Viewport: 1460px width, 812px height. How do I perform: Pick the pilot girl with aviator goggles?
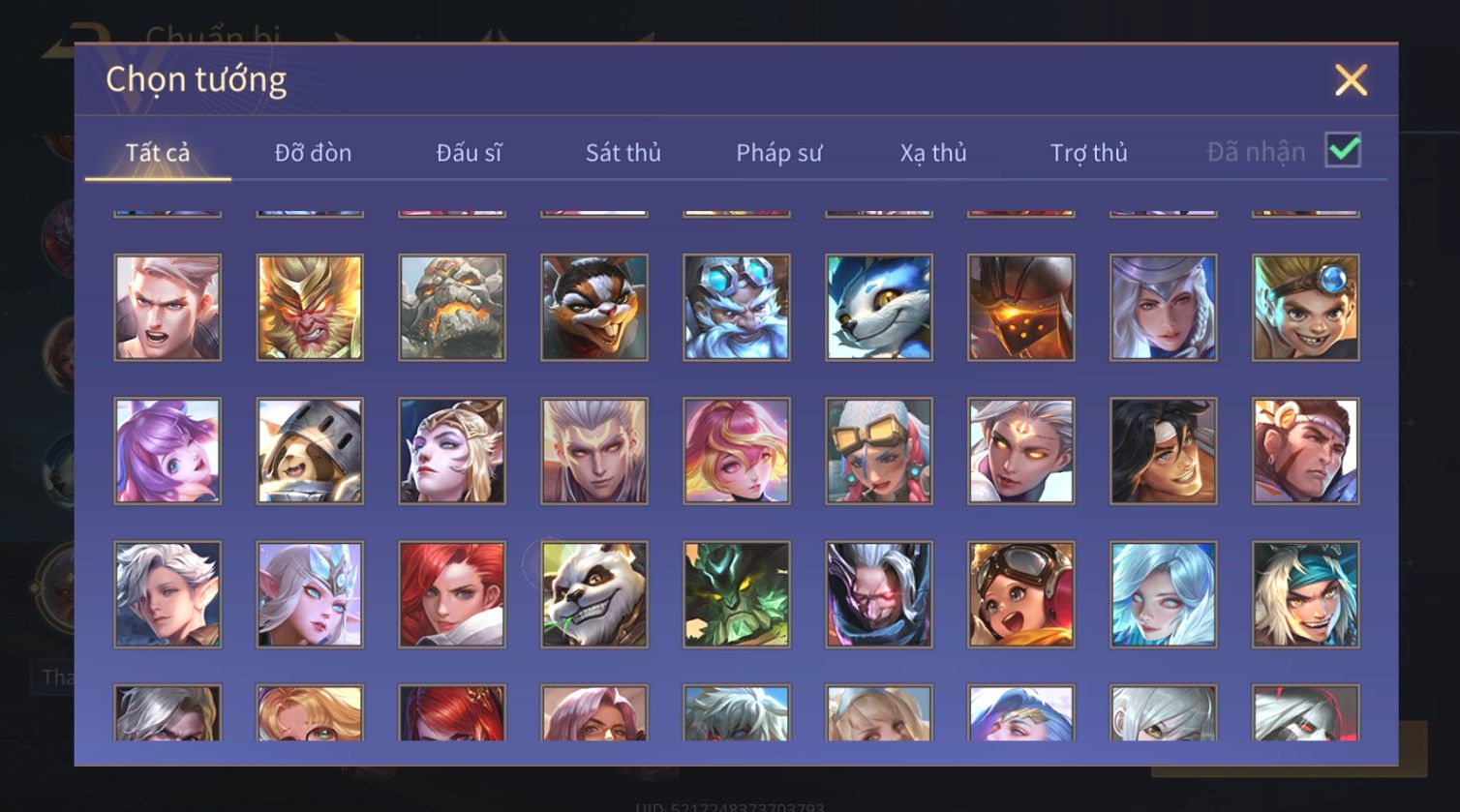click(x=1021, y=594)
